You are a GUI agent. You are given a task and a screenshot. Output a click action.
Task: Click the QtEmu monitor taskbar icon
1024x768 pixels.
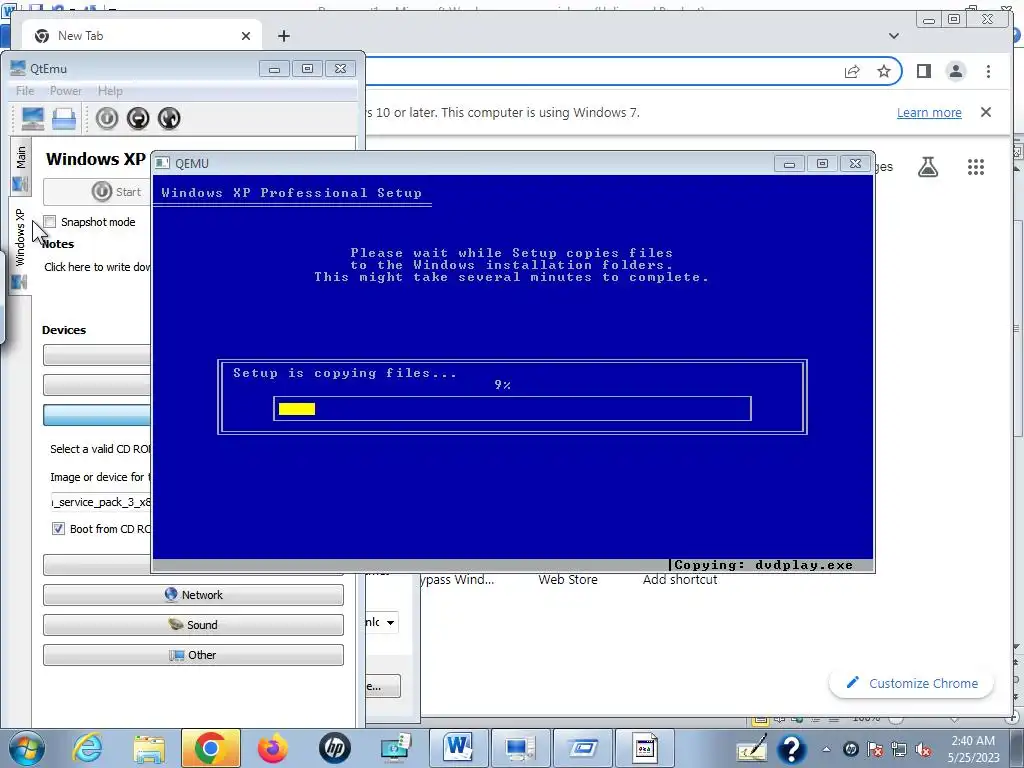point(519,748)
